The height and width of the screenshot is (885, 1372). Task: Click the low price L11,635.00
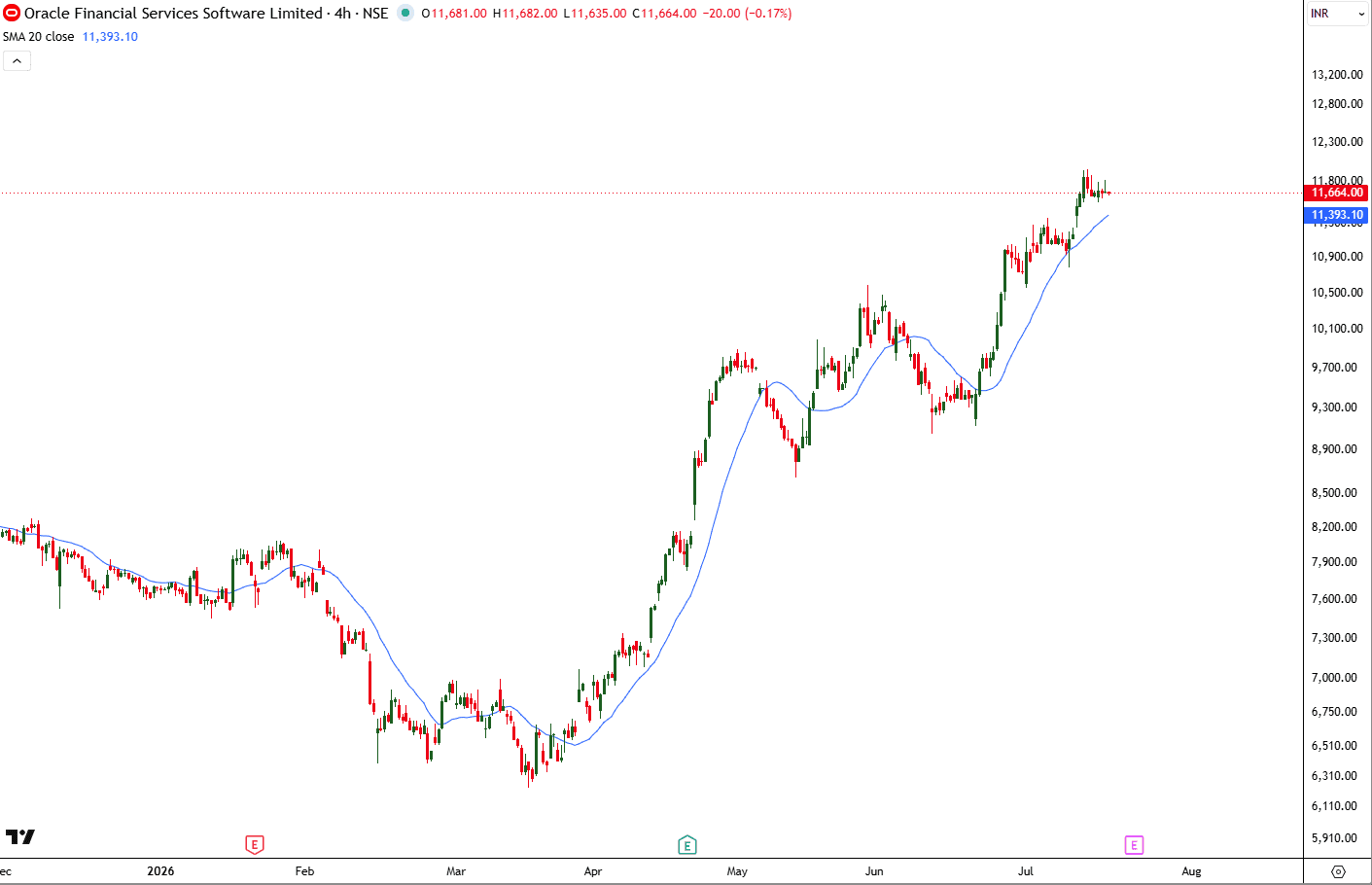tap(595, 14)
